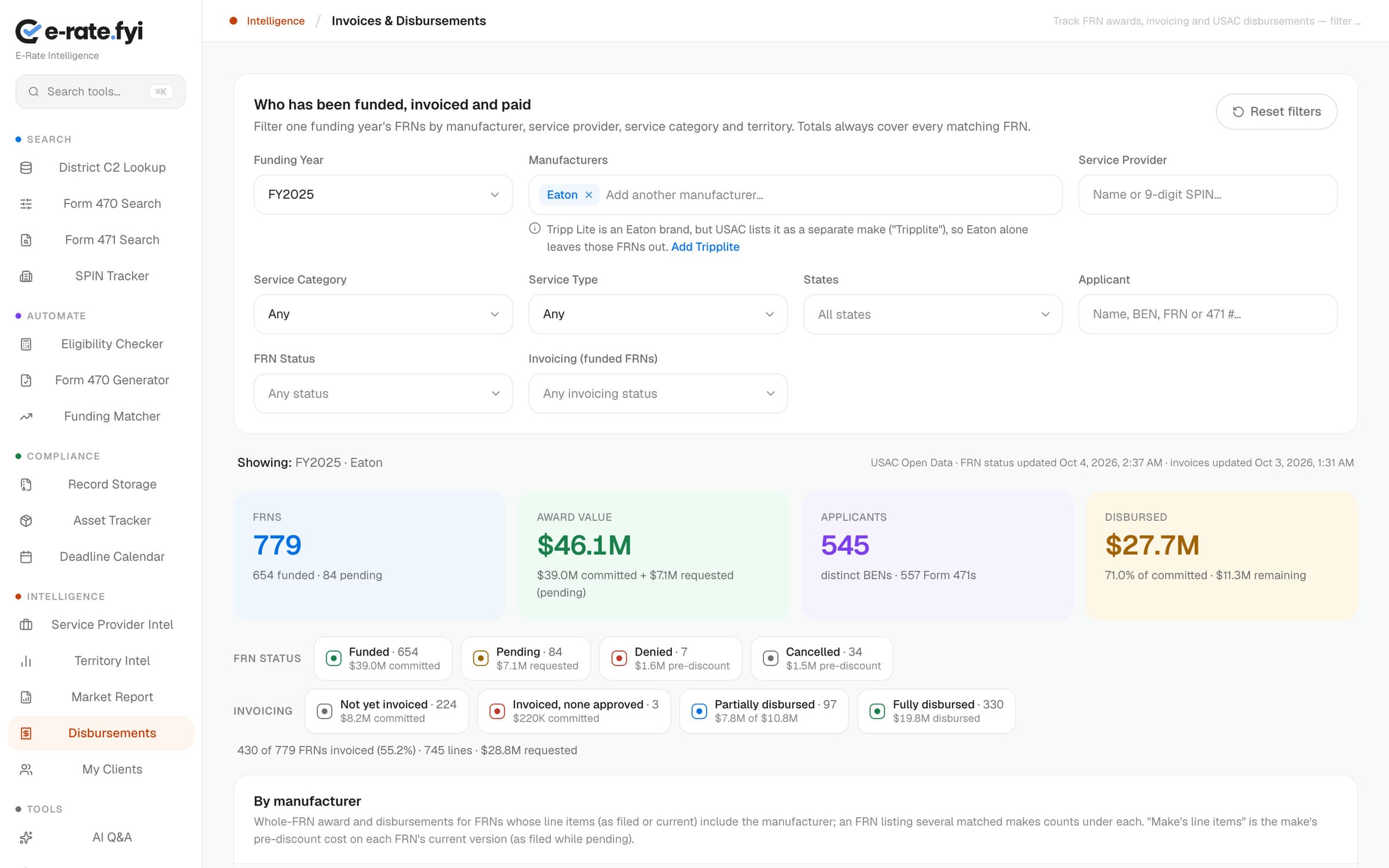Click the Asset Tracker box icon

[x=26, y=521]
